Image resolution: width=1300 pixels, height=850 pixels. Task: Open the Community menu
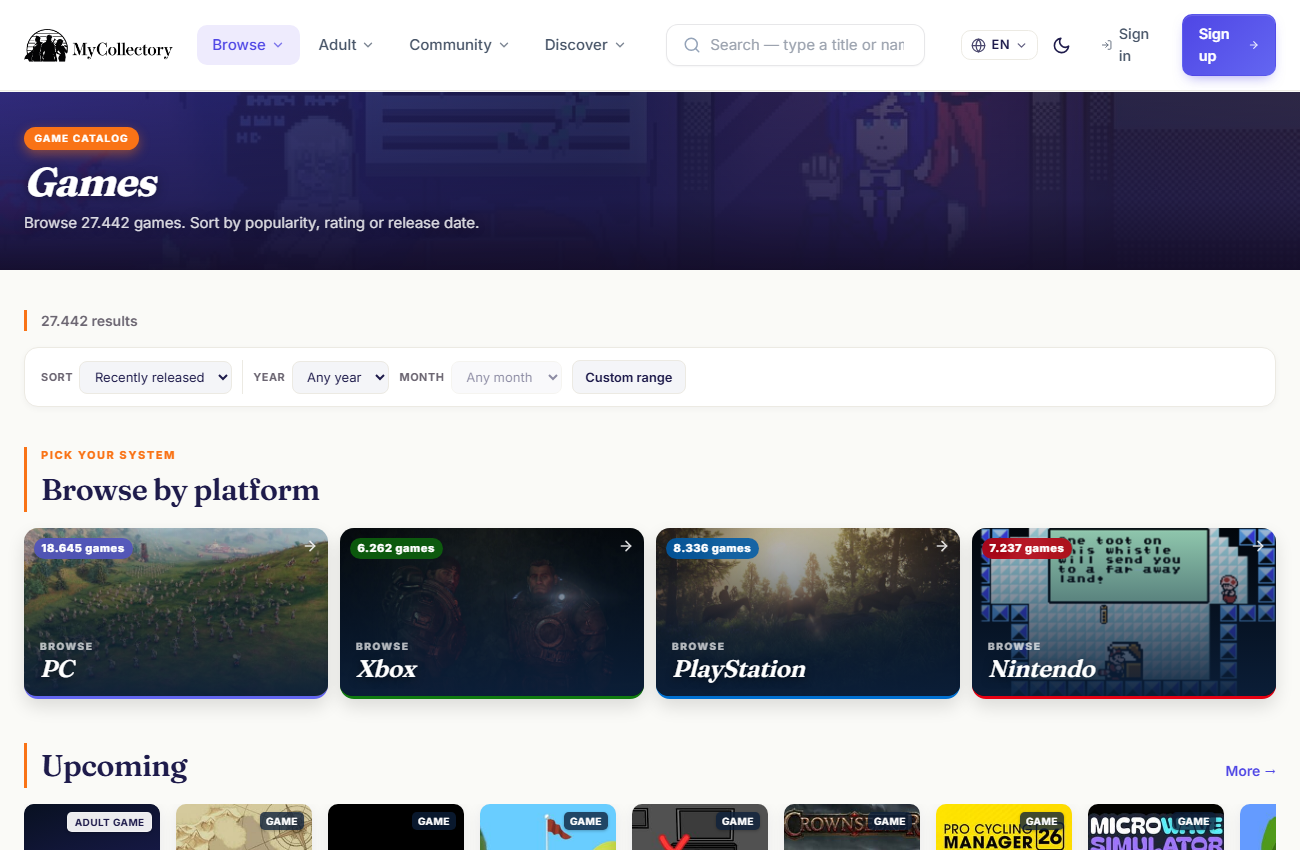tap(459, 45)
